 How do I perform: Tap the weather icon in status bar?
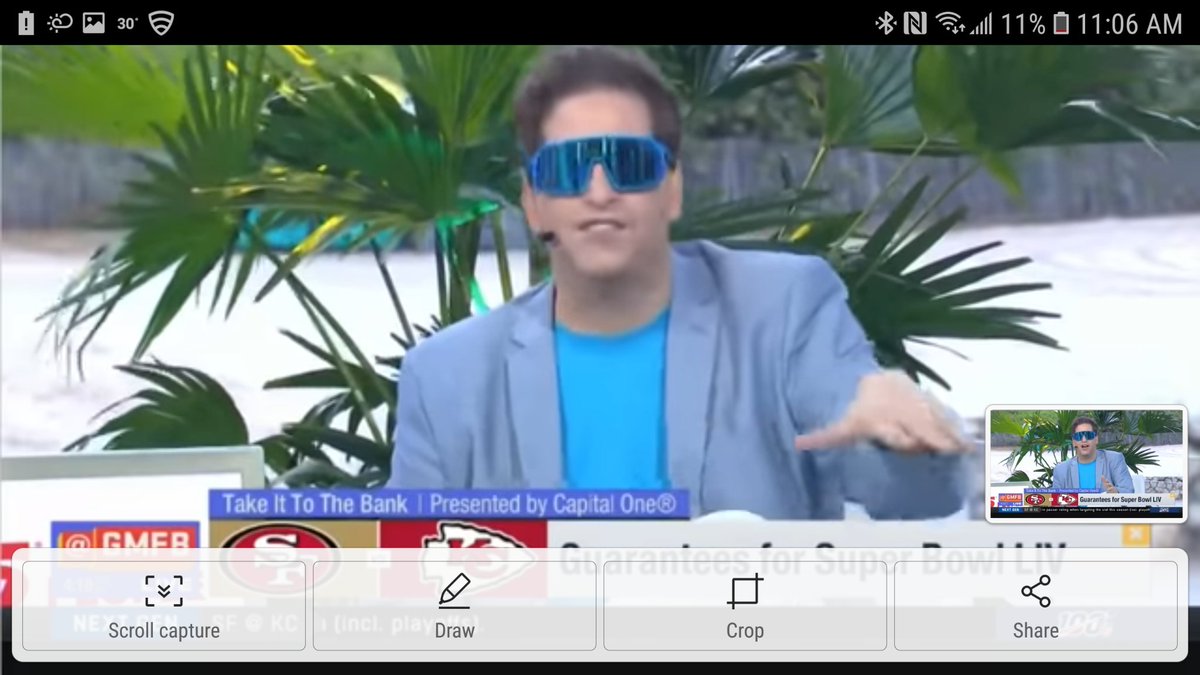click(x=59, y=23)
